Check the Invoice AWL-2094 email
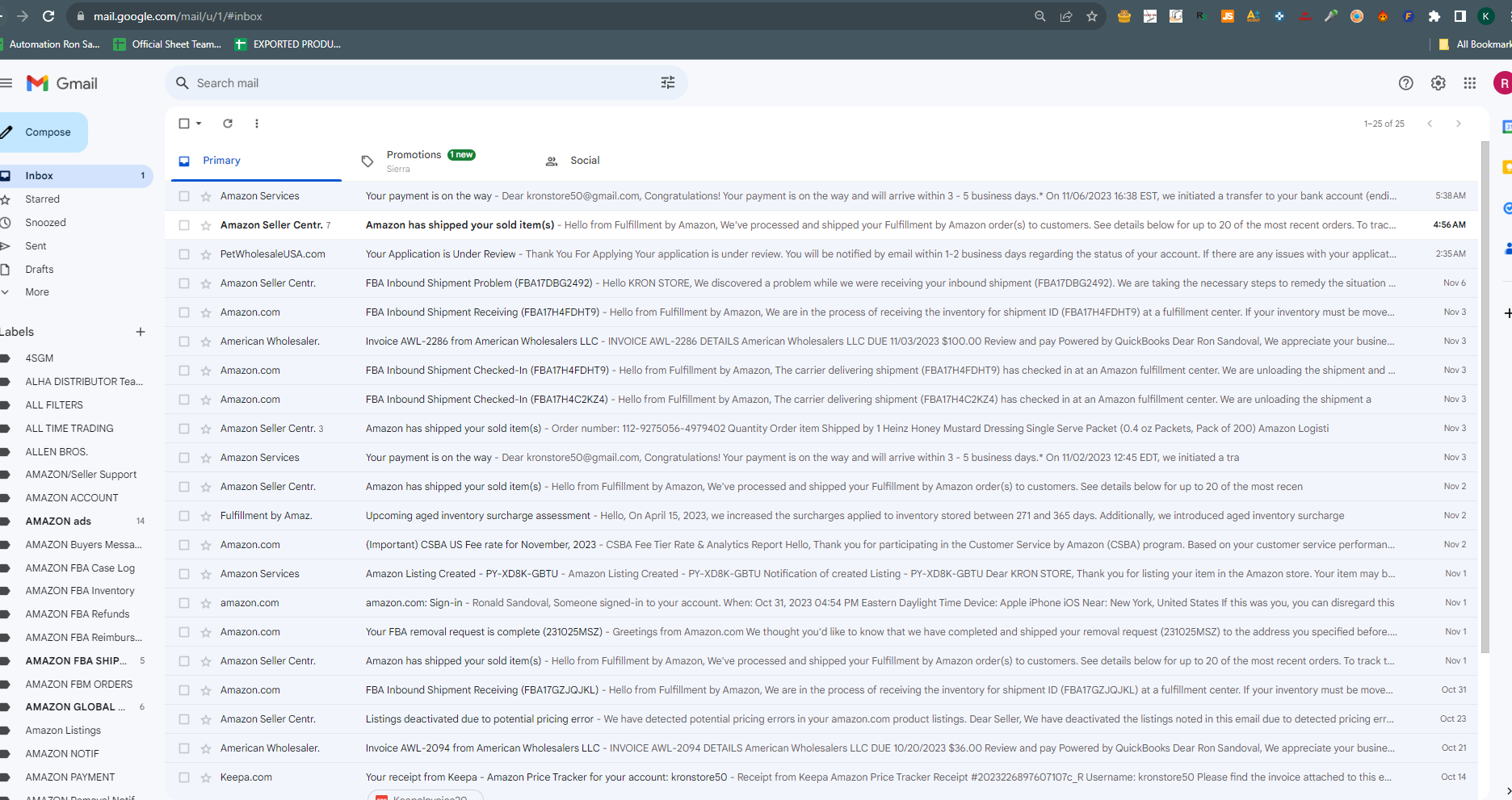 [x=184, y=748]
